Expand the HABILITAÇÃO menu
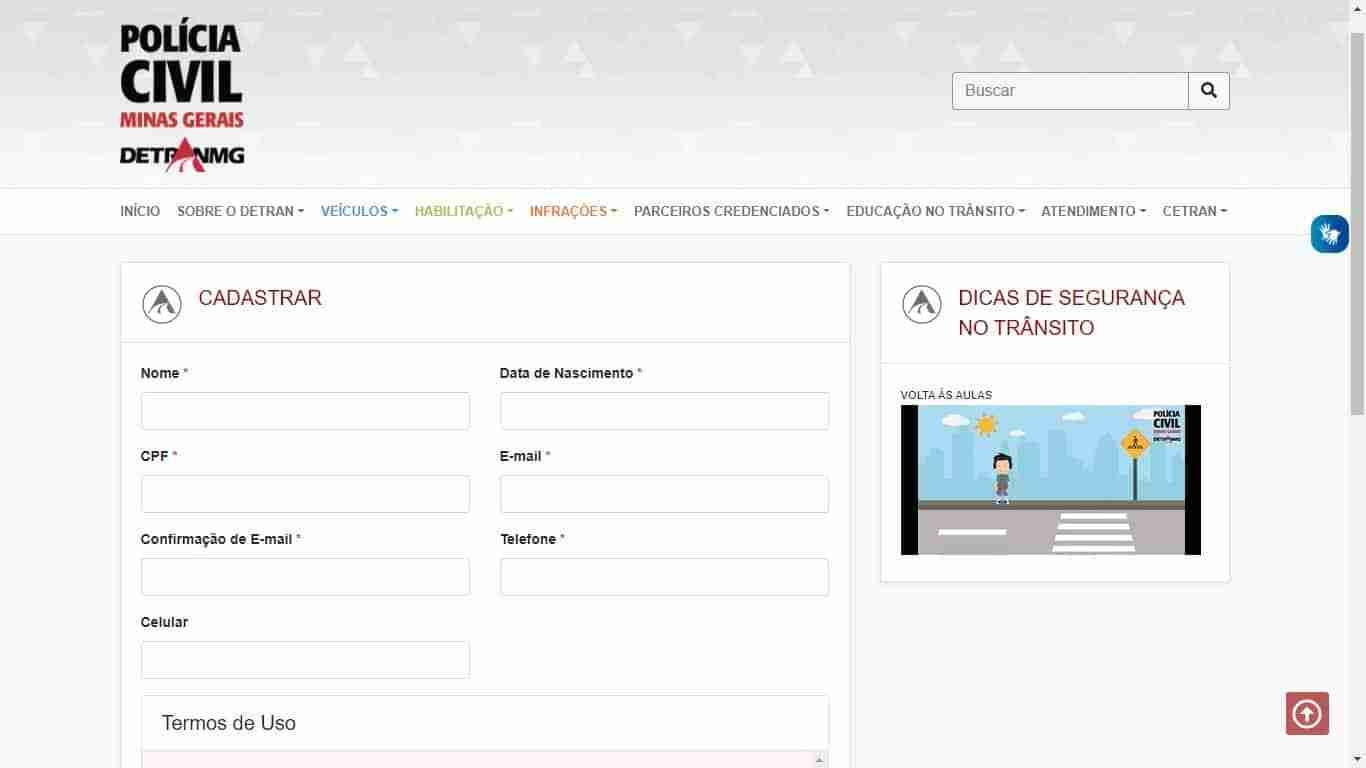The width and height of the screenshot is (1366, 768). coord(464,211)
